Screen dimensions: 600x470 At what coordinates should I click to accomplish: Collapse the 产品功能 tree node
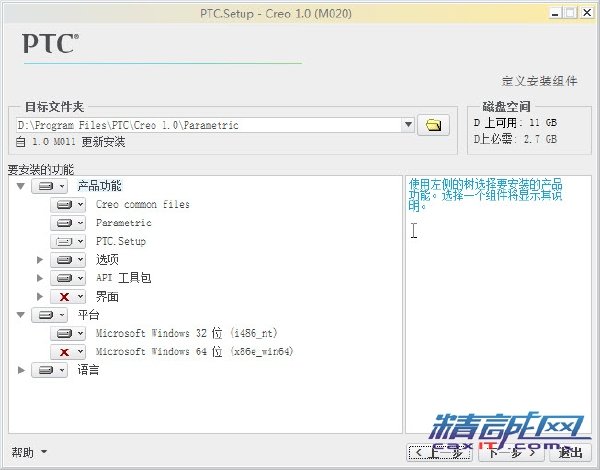(x=21, y=186)
